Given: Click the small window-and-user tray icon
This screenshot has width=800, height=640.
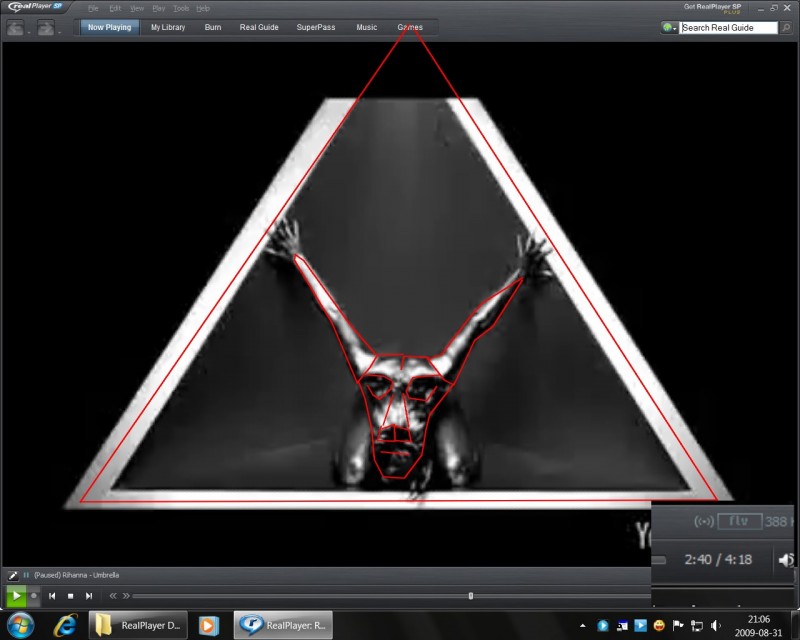Looking at the screenshot, I should point(622,626).
